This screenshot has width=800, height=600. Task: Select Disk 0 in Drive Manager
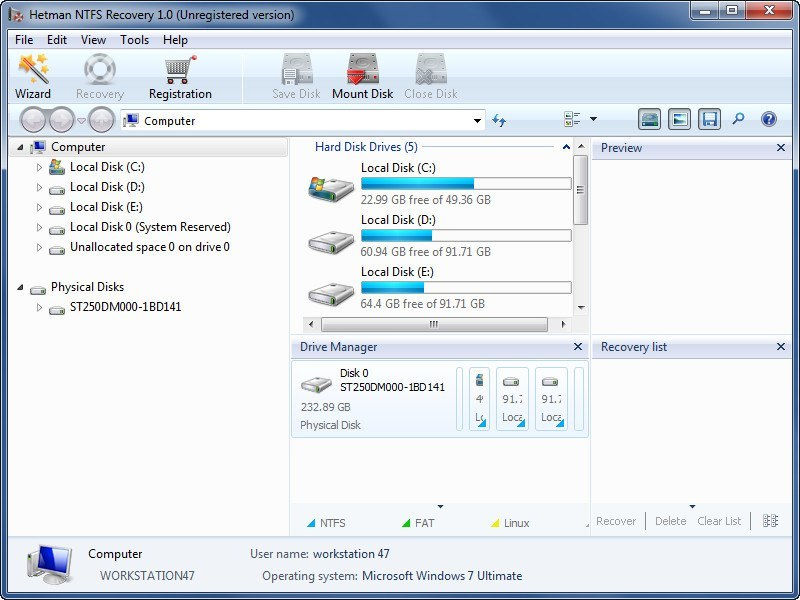pos(374,398)
